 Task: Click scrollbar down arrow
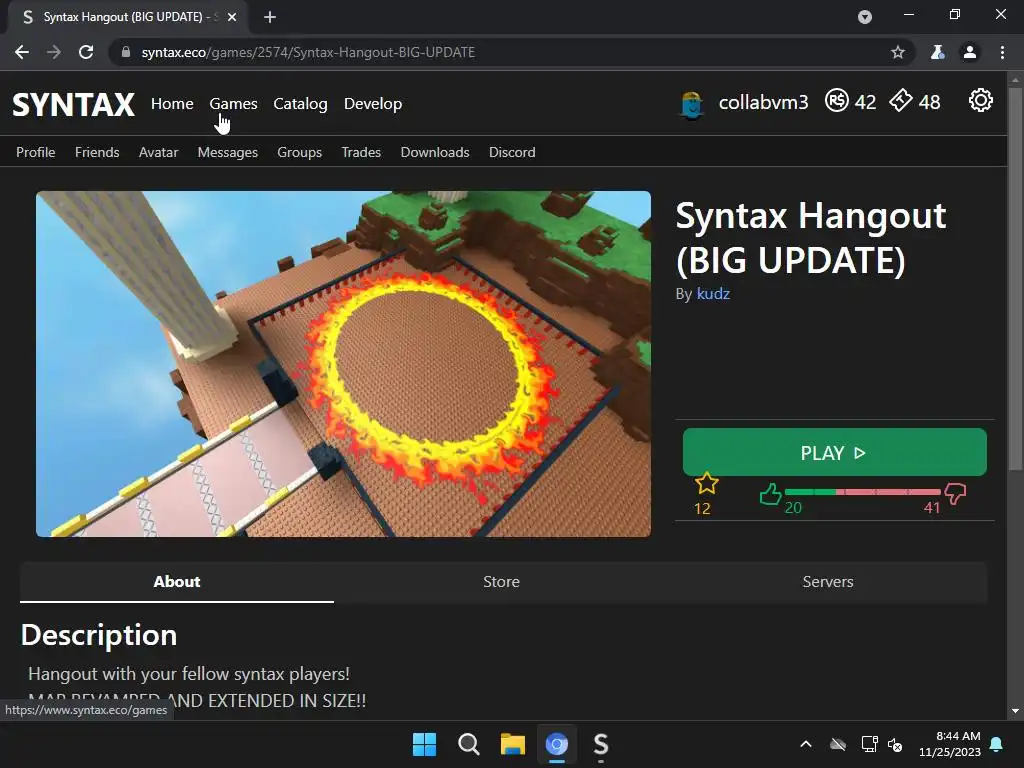point(1015,711)
